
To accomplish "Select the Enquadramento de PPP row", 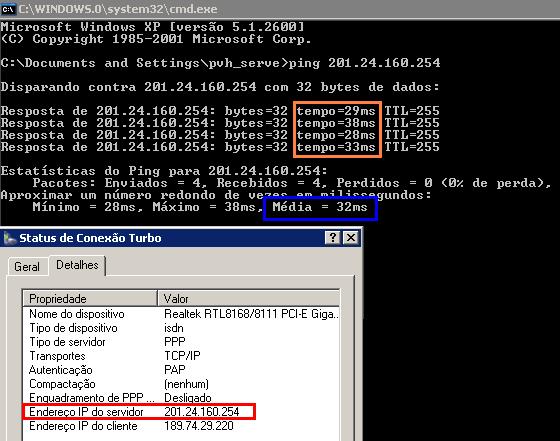I will coord(181,397).
